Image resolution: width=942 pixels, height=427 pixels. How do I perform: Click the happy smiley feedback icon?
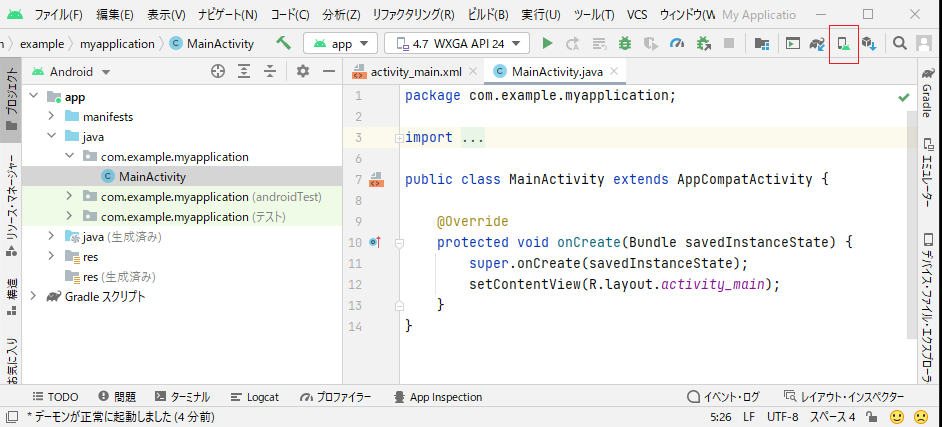897,416
